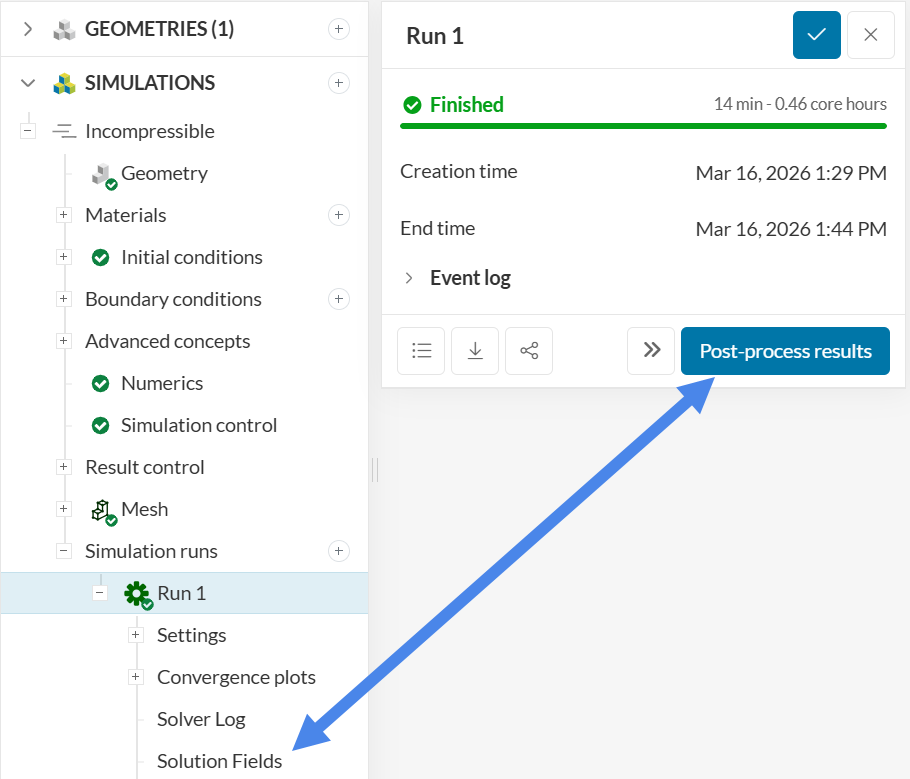
Task: Select Solver Log tree item
Action: (x=201, y=719)
